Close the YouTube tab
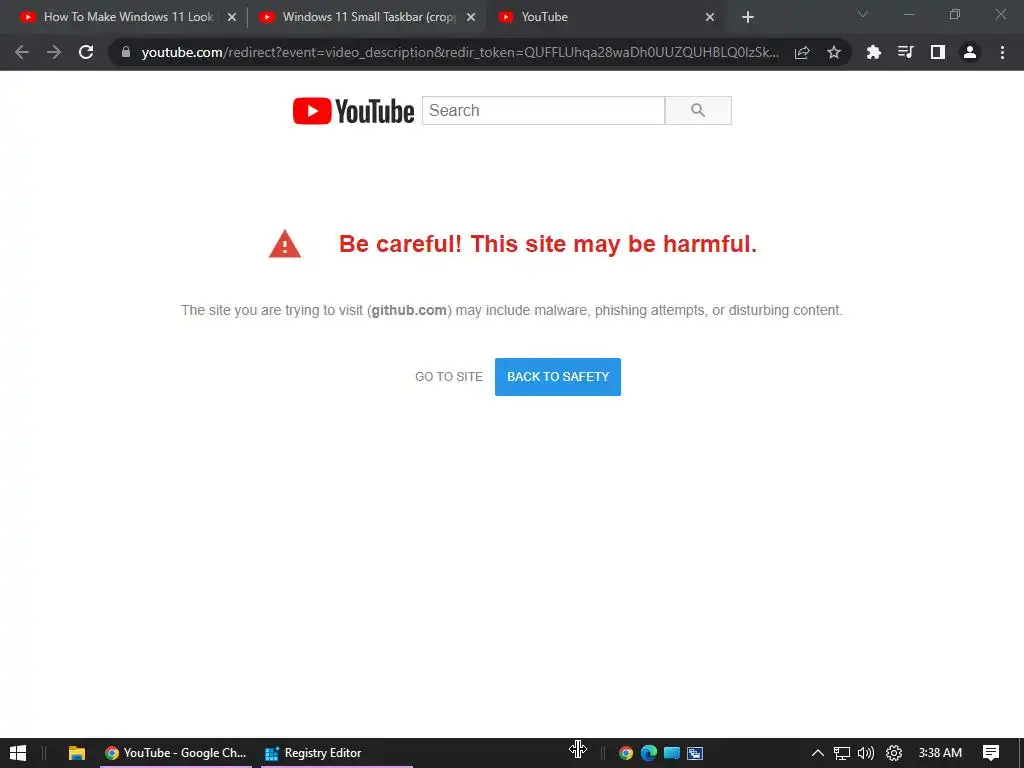This screenshot has height=768, width=1024. tap(710, 17)
